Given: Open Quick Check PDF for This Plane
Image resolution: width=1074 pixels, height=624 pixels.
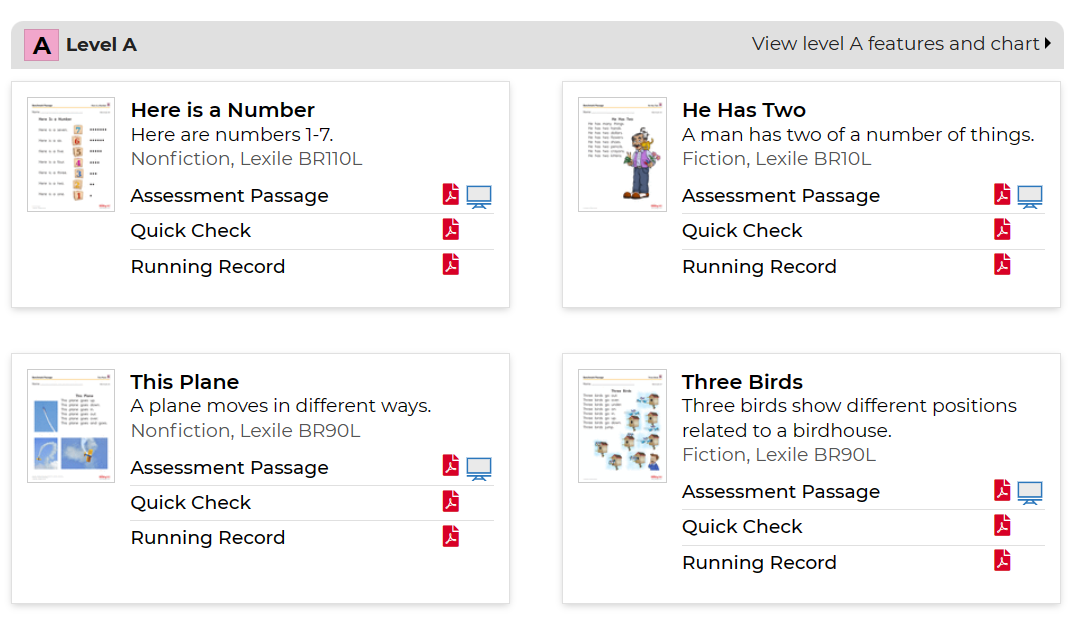Looking at the screenshot, I should (x=451, y=501).
